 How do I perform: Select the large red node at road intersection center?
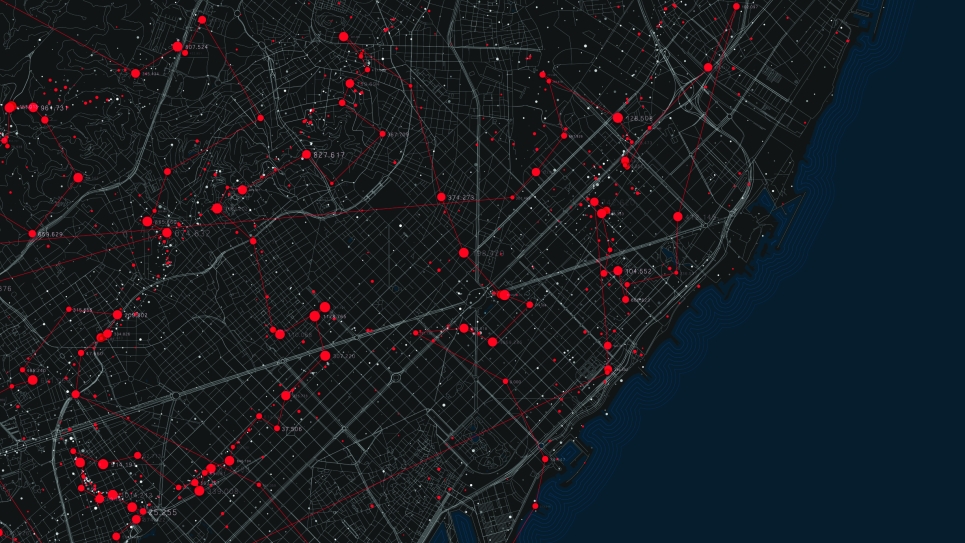click(503, 295)
